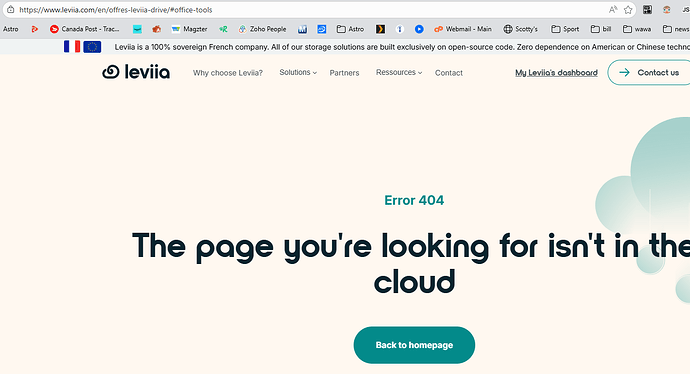Open the wawa bookmarks folder
Image resolution: width=690 pixels, height=374 pixels.
click(x=637, y=29)
